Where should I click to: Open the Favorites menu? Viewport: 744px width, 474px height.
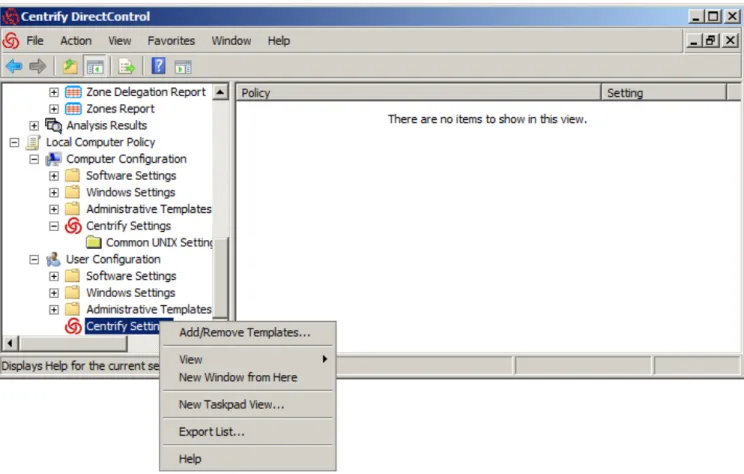171,41
